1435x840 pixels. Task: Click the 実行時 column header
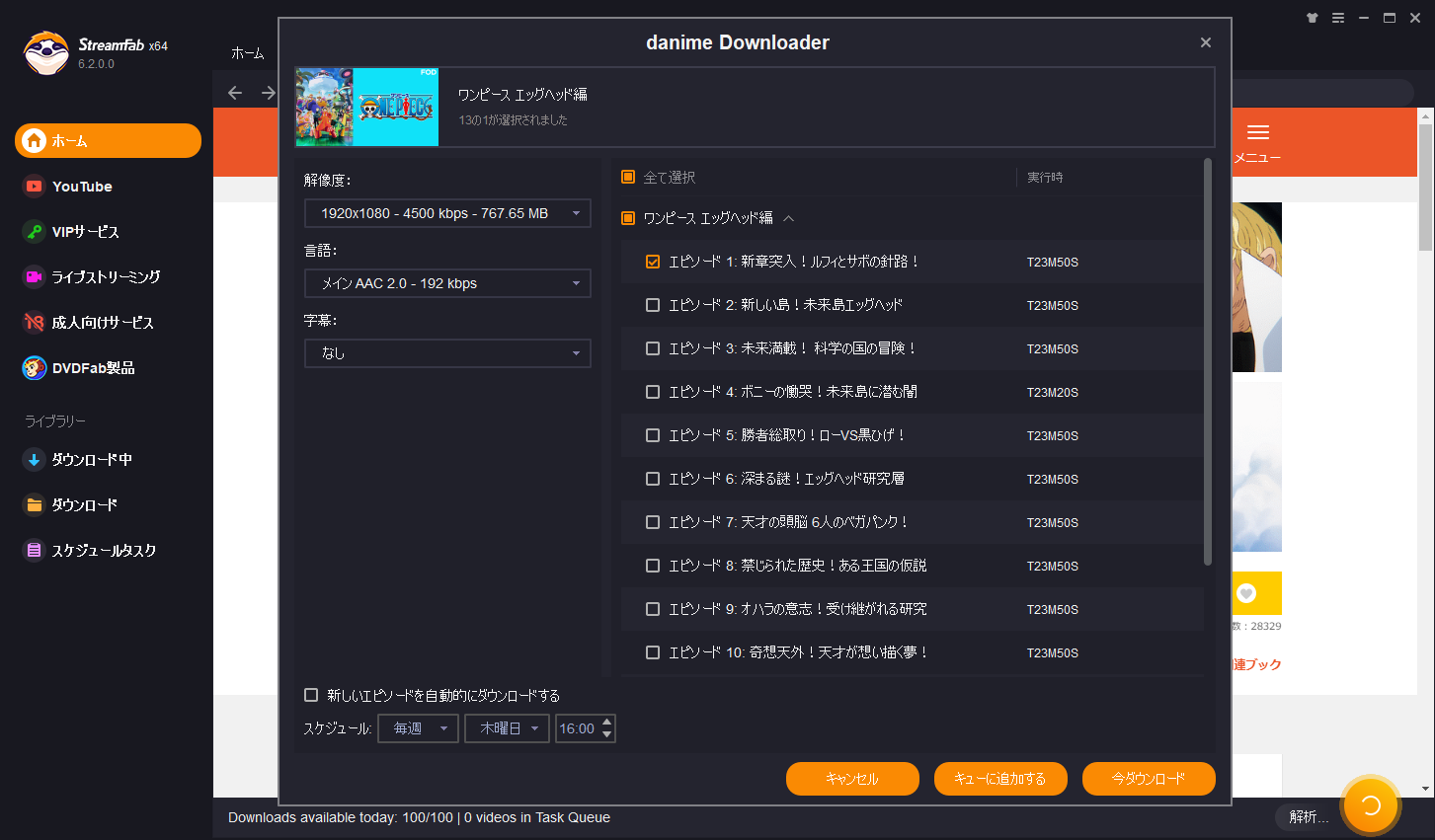click(1045, 178)
